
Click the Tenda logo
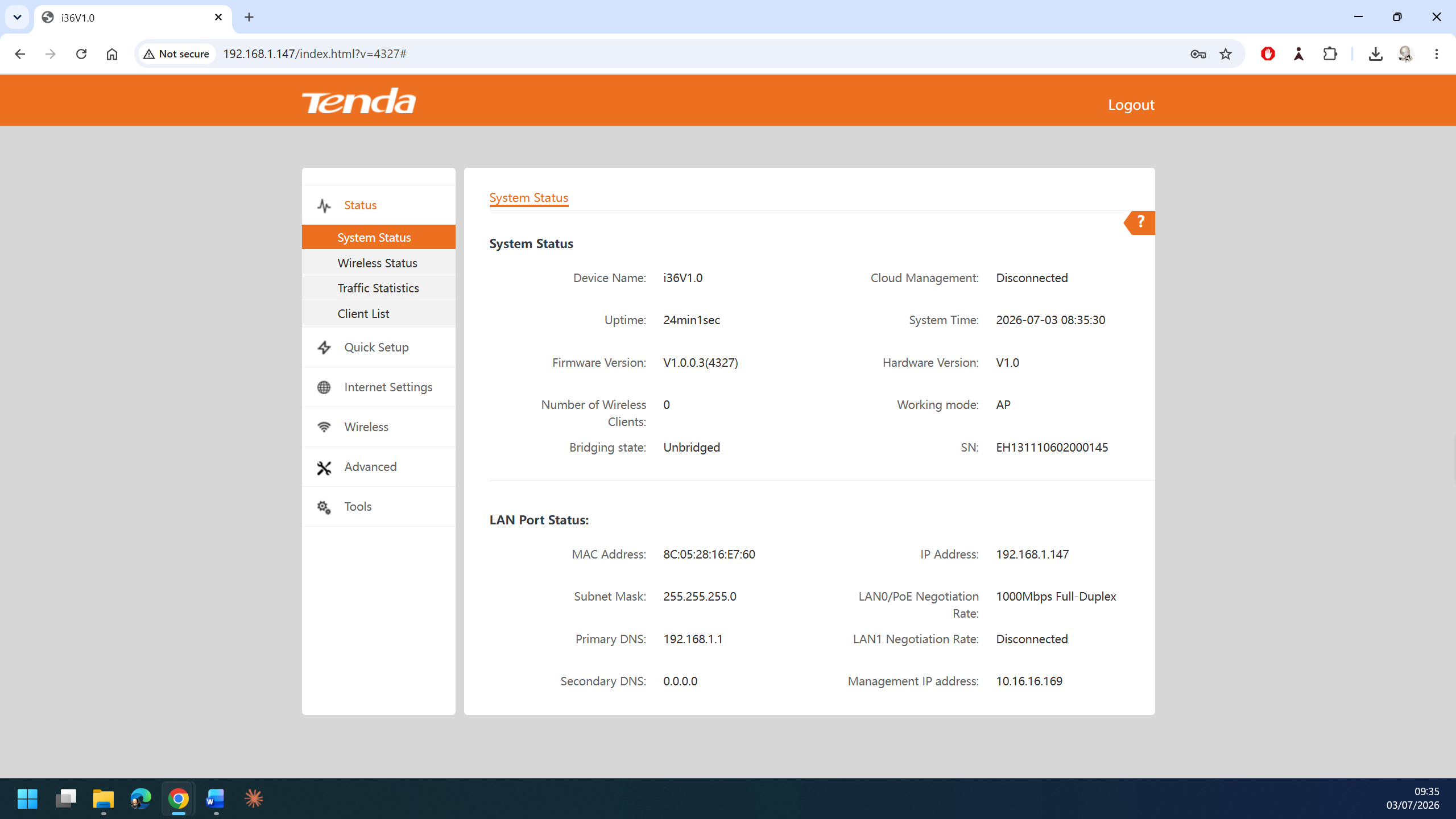pyautogui.click(x=359, y=101)
